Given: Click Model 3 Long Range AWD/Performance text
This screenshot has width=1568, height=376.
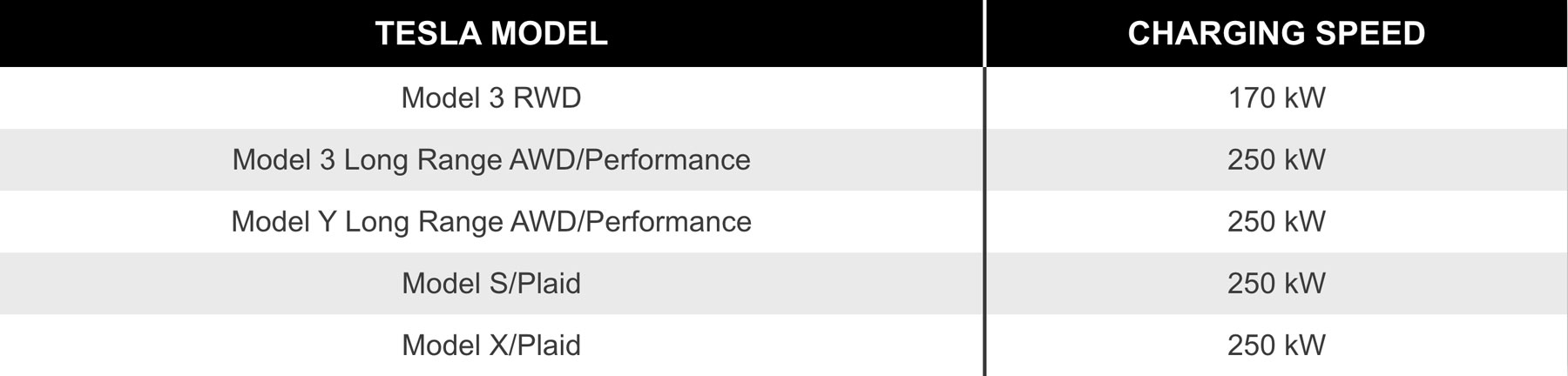Looking at the screenshot, I should (491, 160).
